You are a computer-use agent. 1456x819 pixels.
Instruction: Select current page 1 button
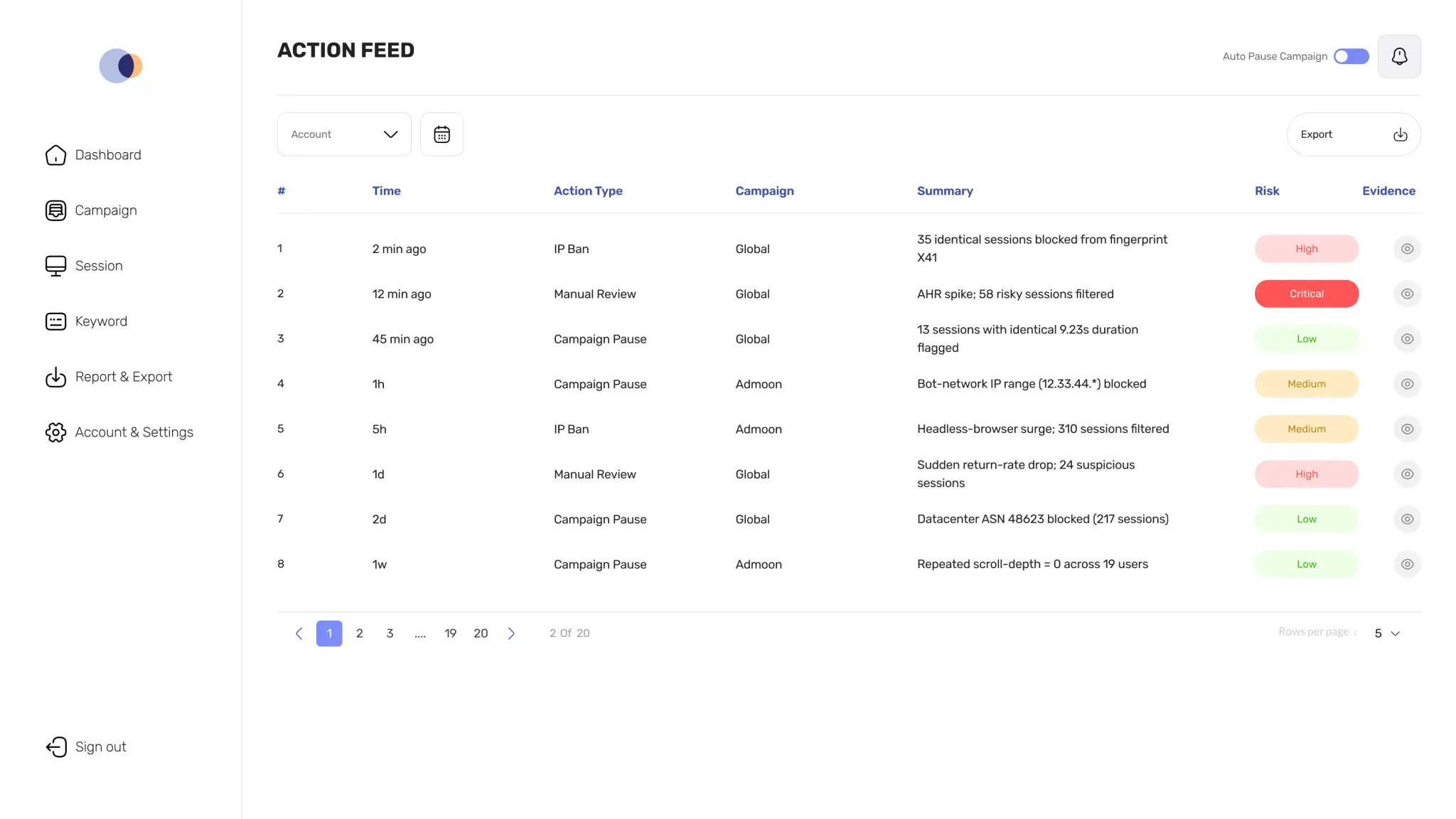[329, 633]
